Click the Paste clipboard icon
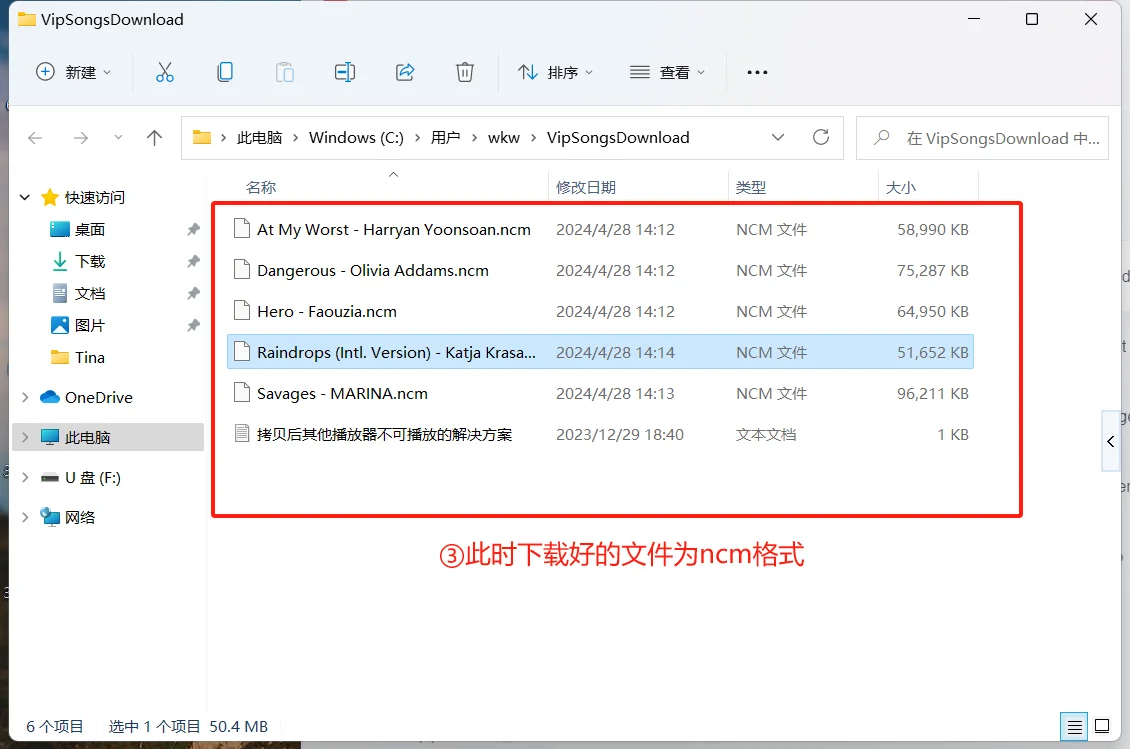 285,72
